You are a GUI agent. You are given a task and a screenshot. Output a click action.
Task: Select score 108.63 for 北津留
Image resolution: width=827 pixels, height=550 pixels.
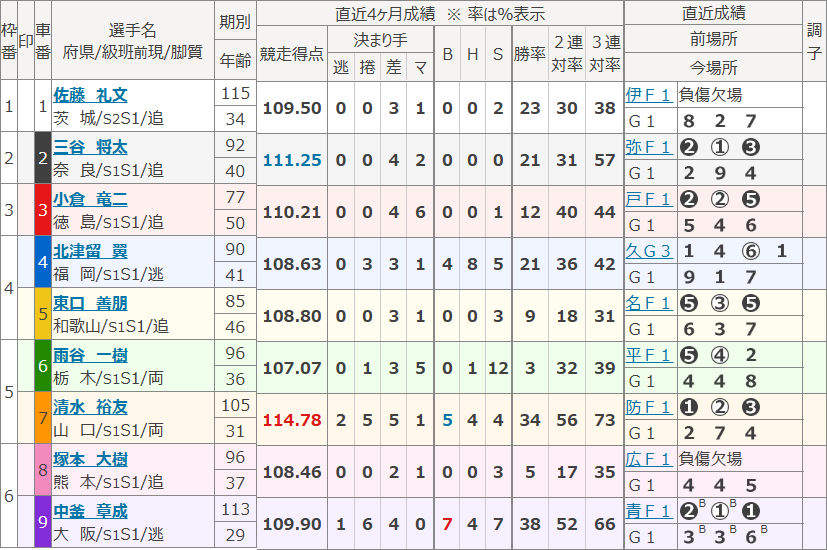click(x=292, y=264)
